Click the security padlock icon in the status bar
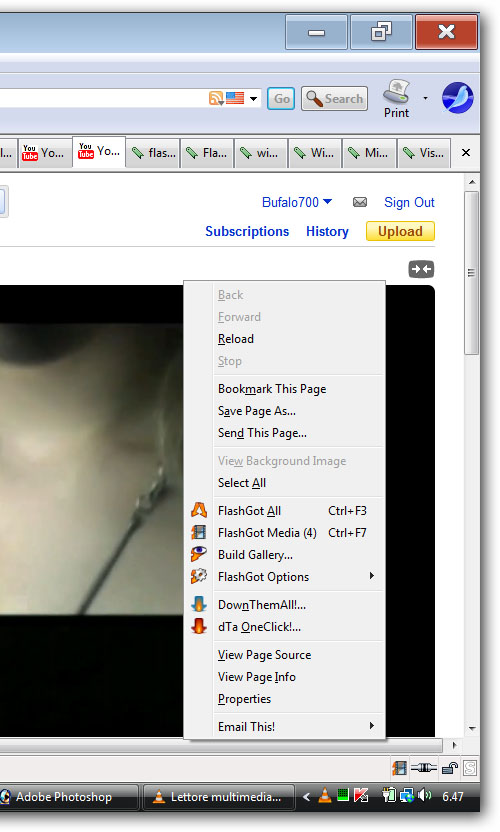Image resolution: width=500 pixels, height=832 pixels. pos(450,768)
